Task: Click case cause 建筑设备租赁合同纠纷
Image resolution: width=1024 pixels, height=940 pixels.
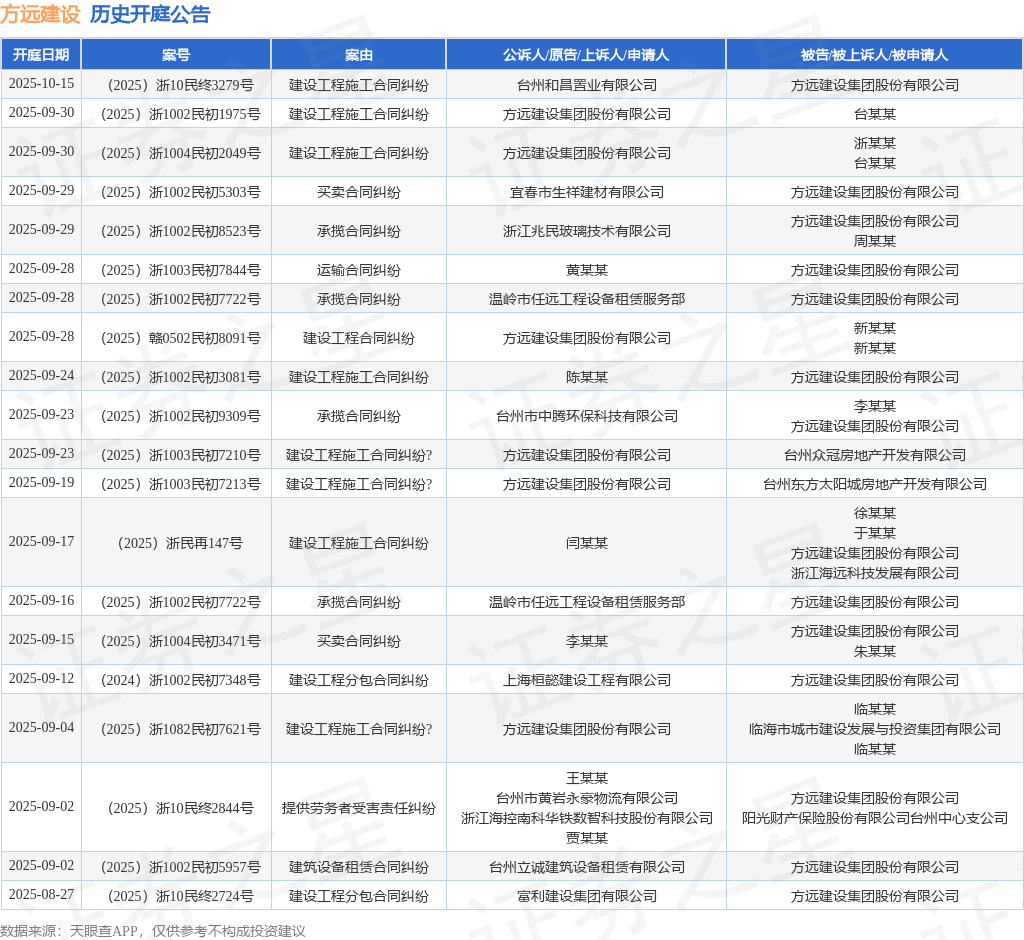Action: pyautogui.click(x=359, y=867)
